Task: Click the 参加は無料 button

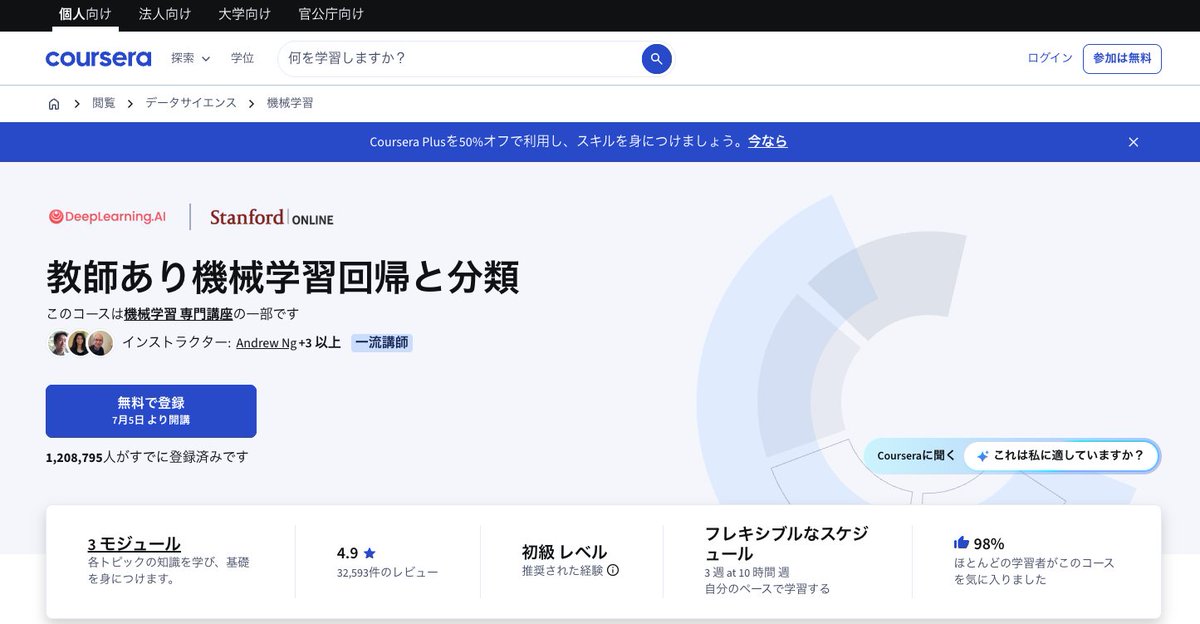Action: (1122, 59)
